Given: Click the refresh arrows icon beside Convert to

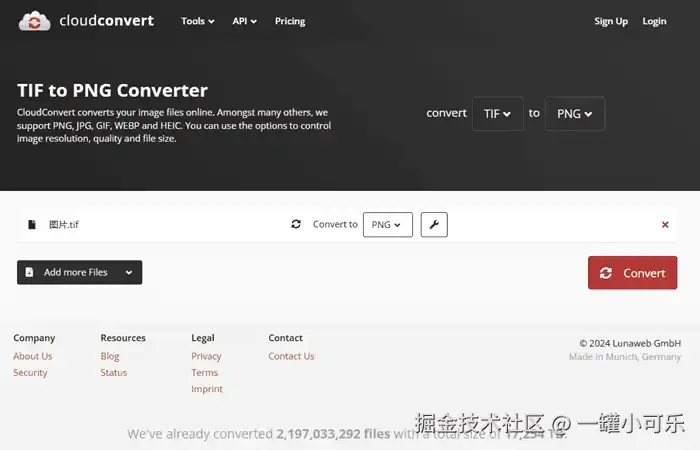Looking at the screenshot, I should tap(296, 224).
